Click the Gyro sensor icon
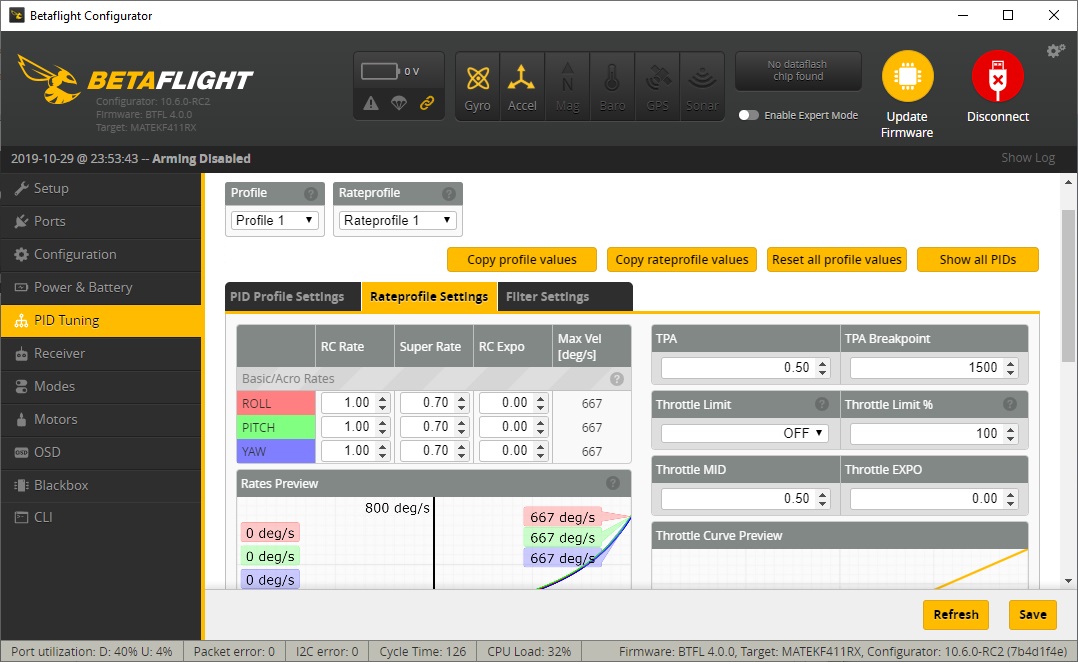The image size is (1078, 662). pyautogui.click(x=477, y=87)
